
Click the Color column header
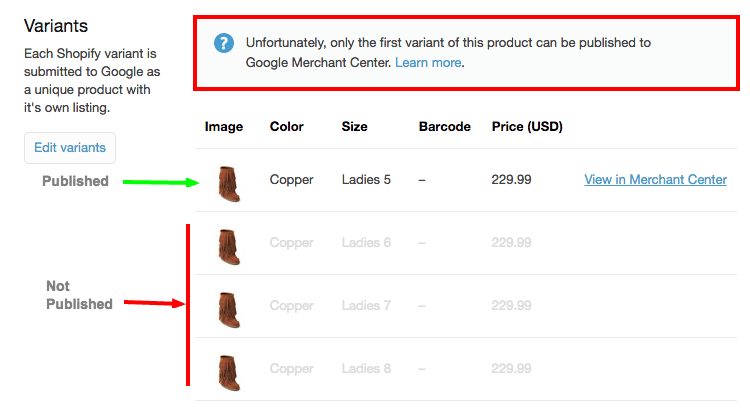click(x=287, y=127)
